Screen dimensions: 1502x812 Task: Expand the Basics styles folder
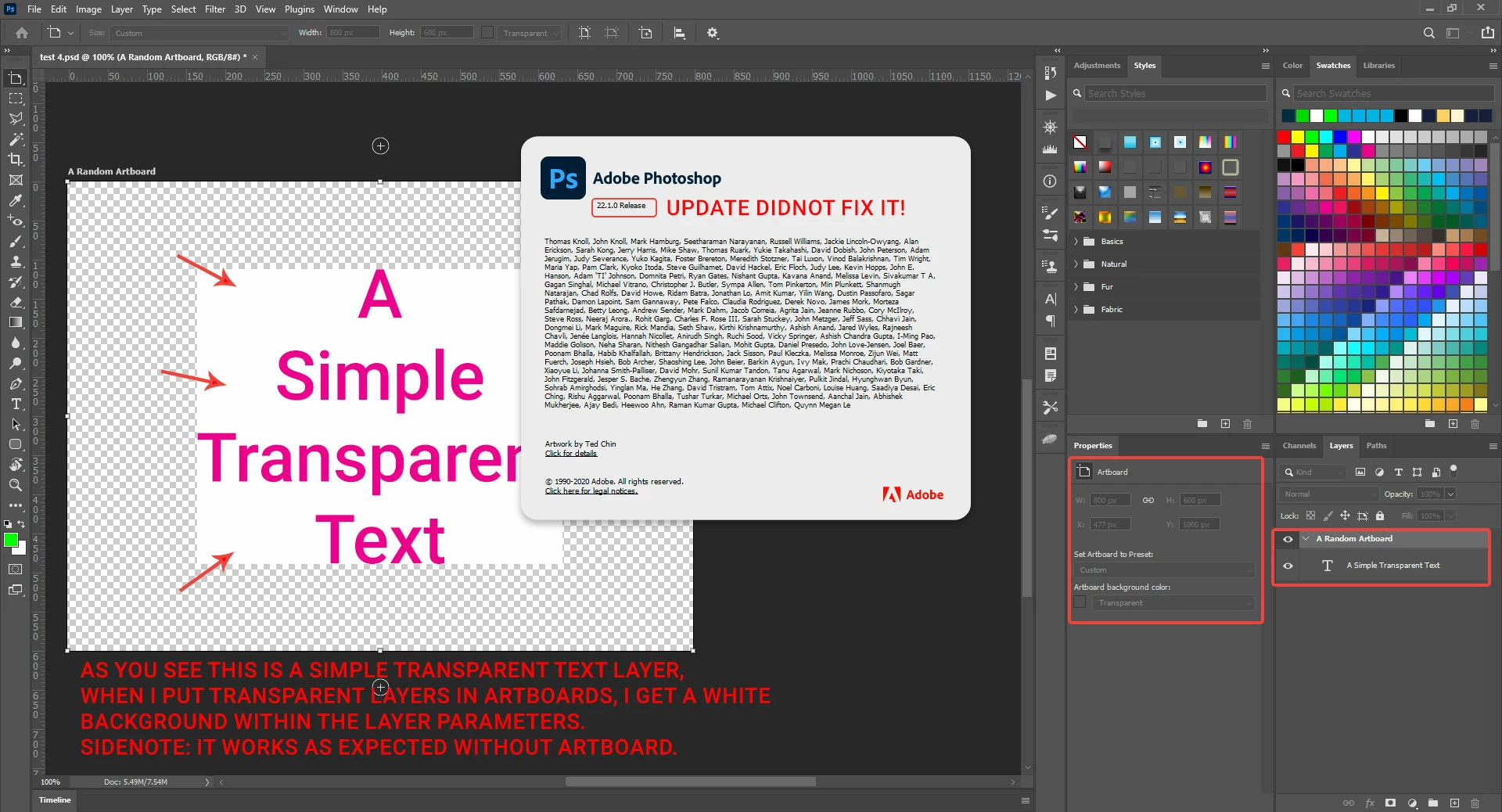point(1076,242)
